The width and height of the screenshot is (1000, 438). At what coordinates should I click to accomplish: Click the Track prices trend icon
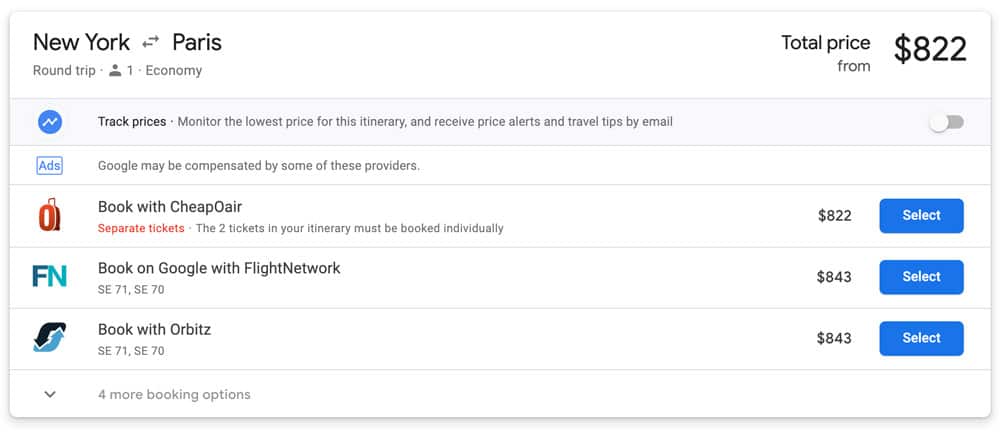[50, 122]
